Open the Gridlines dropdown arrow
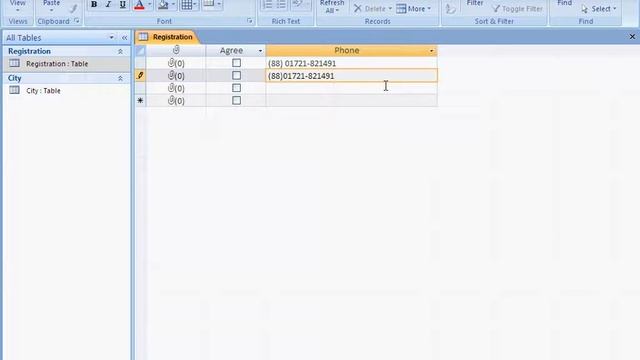640x360 pixels. pyautogui.click(x=195, y=5)
